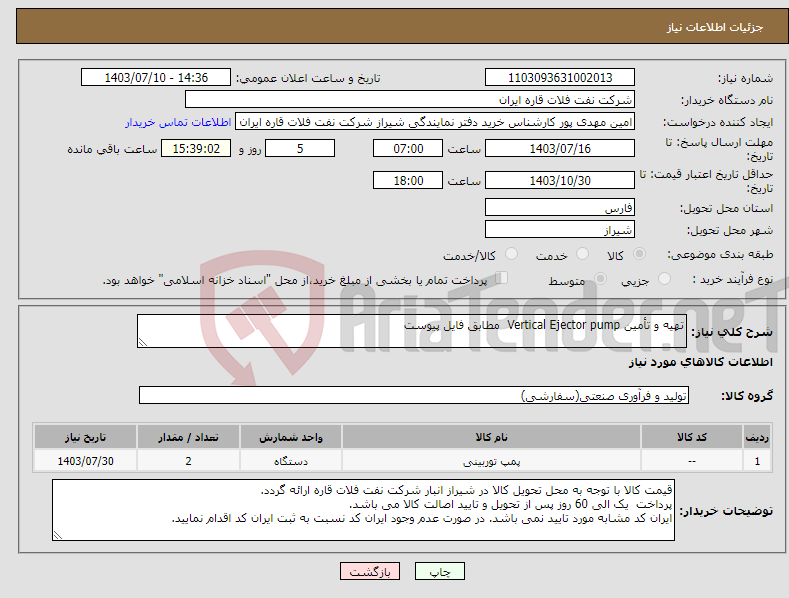The height and width of the screenshot is (598, 789).
Task: Click the quantity cell 2
Action: (188, 461)
